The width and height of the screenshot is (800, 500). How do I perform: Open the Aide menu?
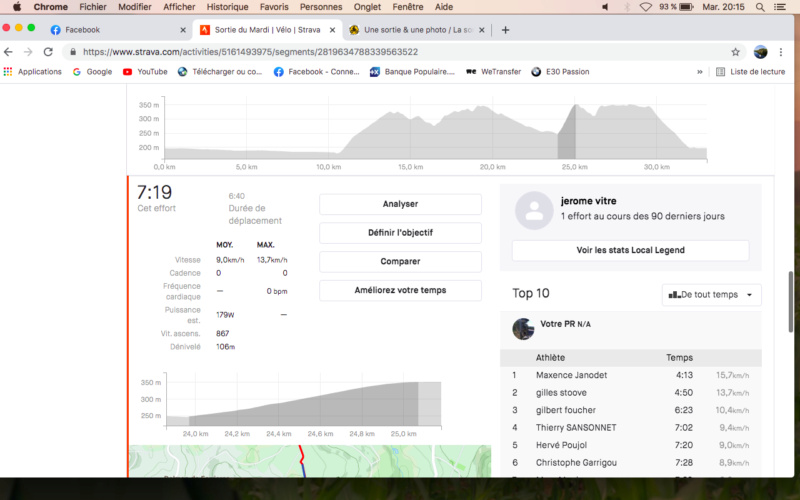444,7
